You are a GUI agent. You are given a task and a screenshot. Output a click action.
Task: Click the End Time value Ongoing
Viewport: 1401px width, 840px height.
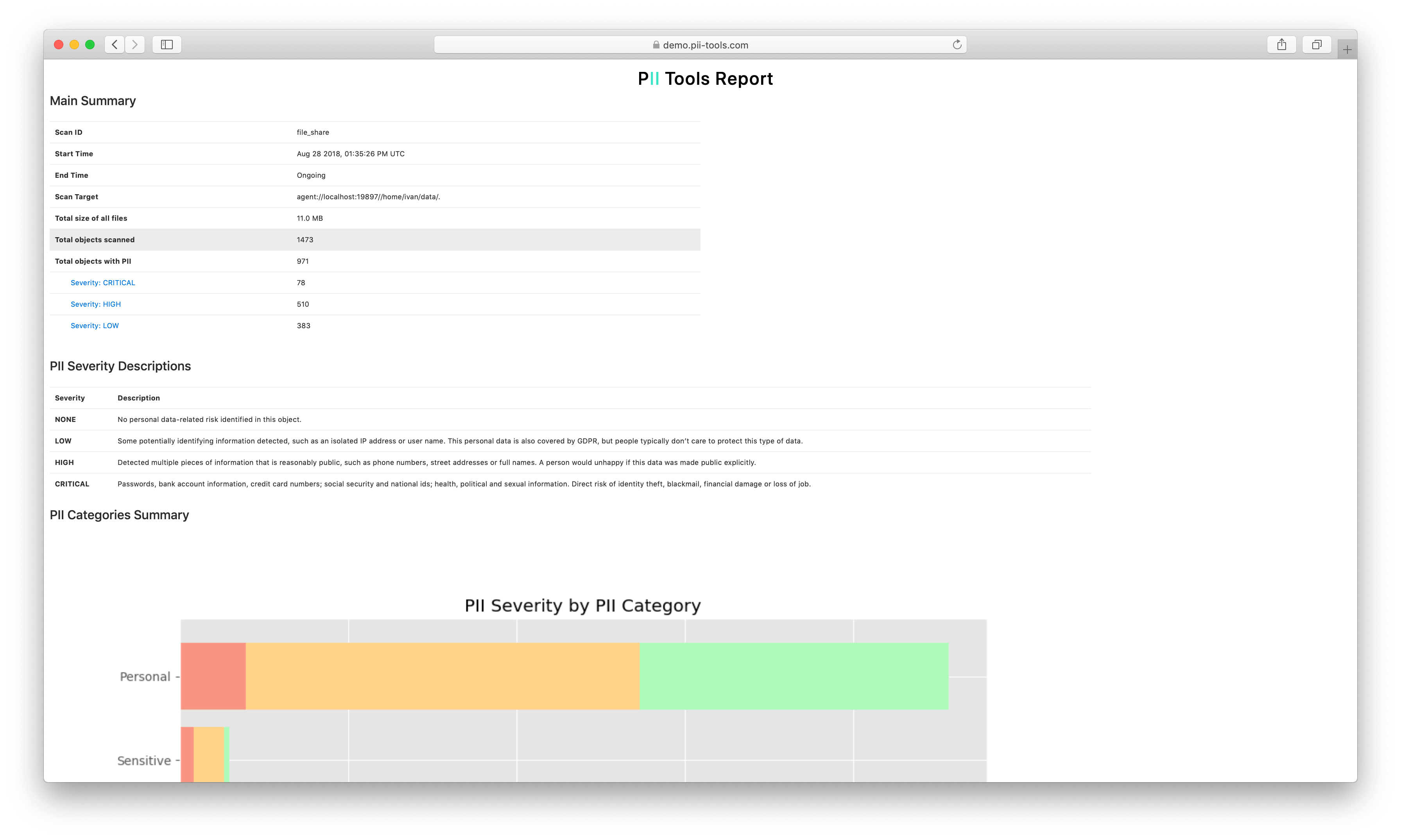pyautogui.click(x=311, y=175)
